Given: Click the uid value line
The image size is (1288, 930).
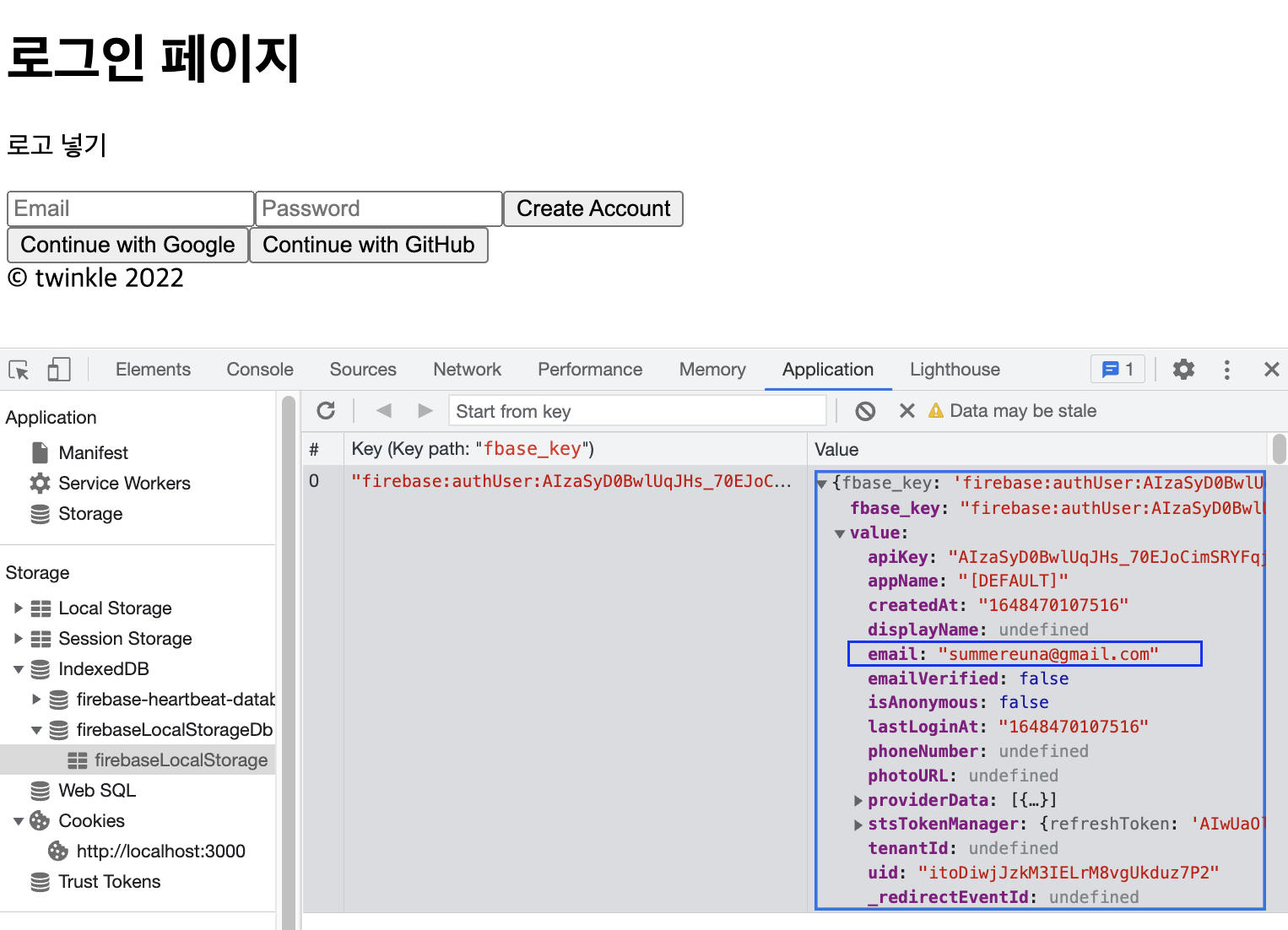Looking at the screenshot, I should click(1043, 873).
